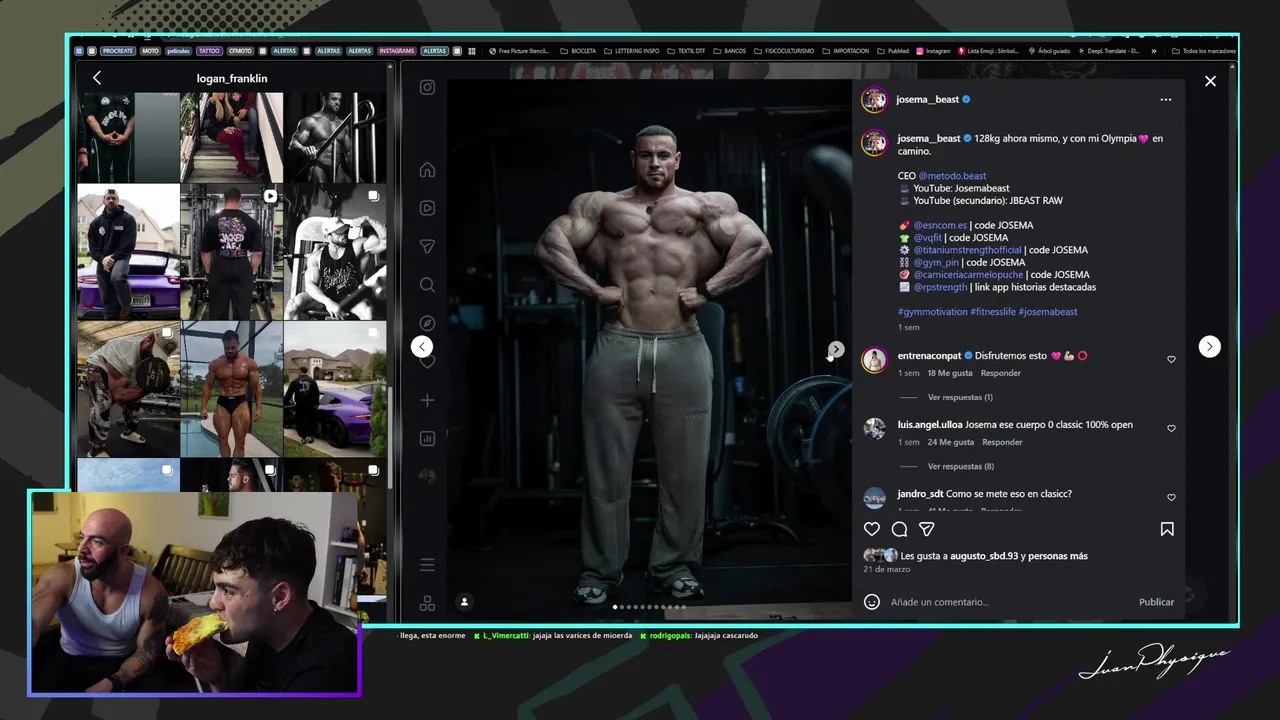Open the BICICLETA bookmarks folder
The height and width of the screenshot is (720, 1280).
click(578, 51)
